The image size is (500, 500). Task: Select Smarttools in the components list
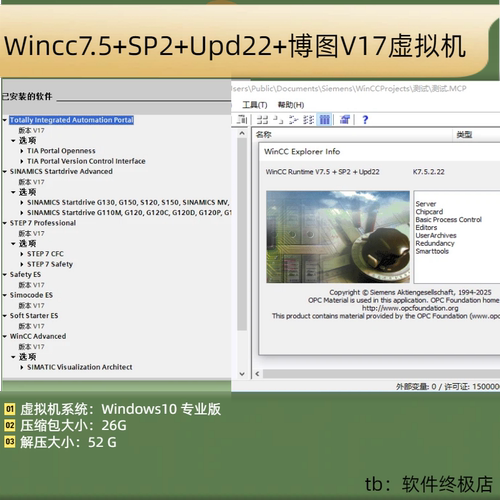432,251
